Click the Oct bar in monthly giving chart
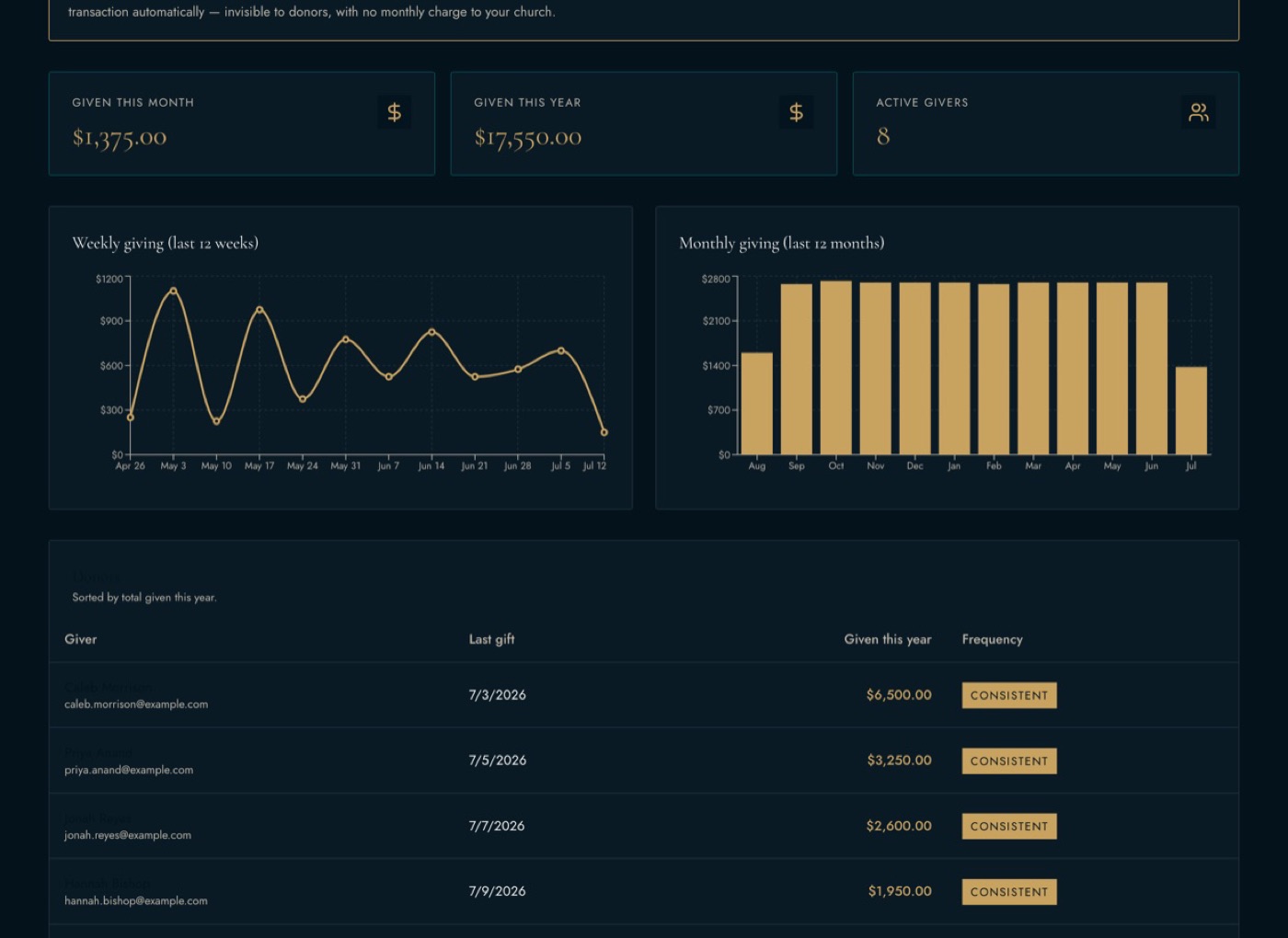The image size is (1288, 938). click(835, 368)
